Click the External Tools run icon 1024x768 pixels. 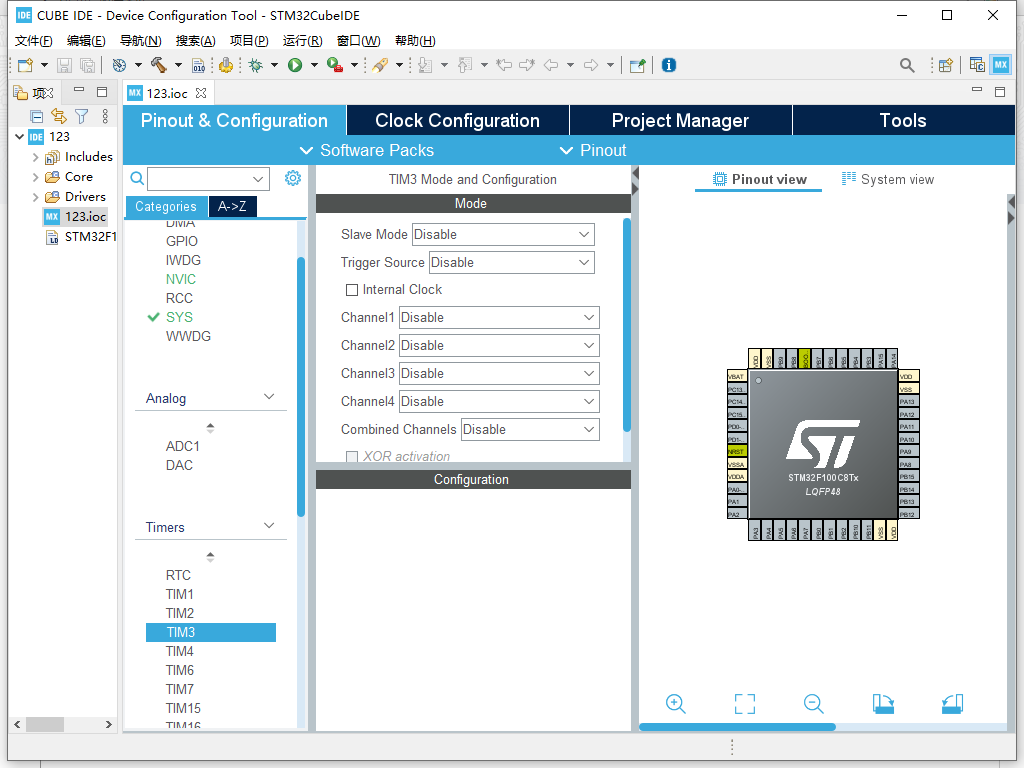335,65
